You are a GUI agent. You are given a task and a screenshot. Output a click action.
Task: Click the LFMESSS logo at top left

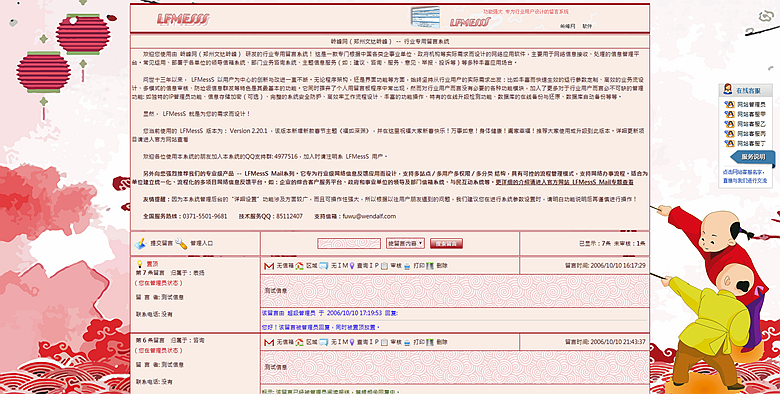183,19
